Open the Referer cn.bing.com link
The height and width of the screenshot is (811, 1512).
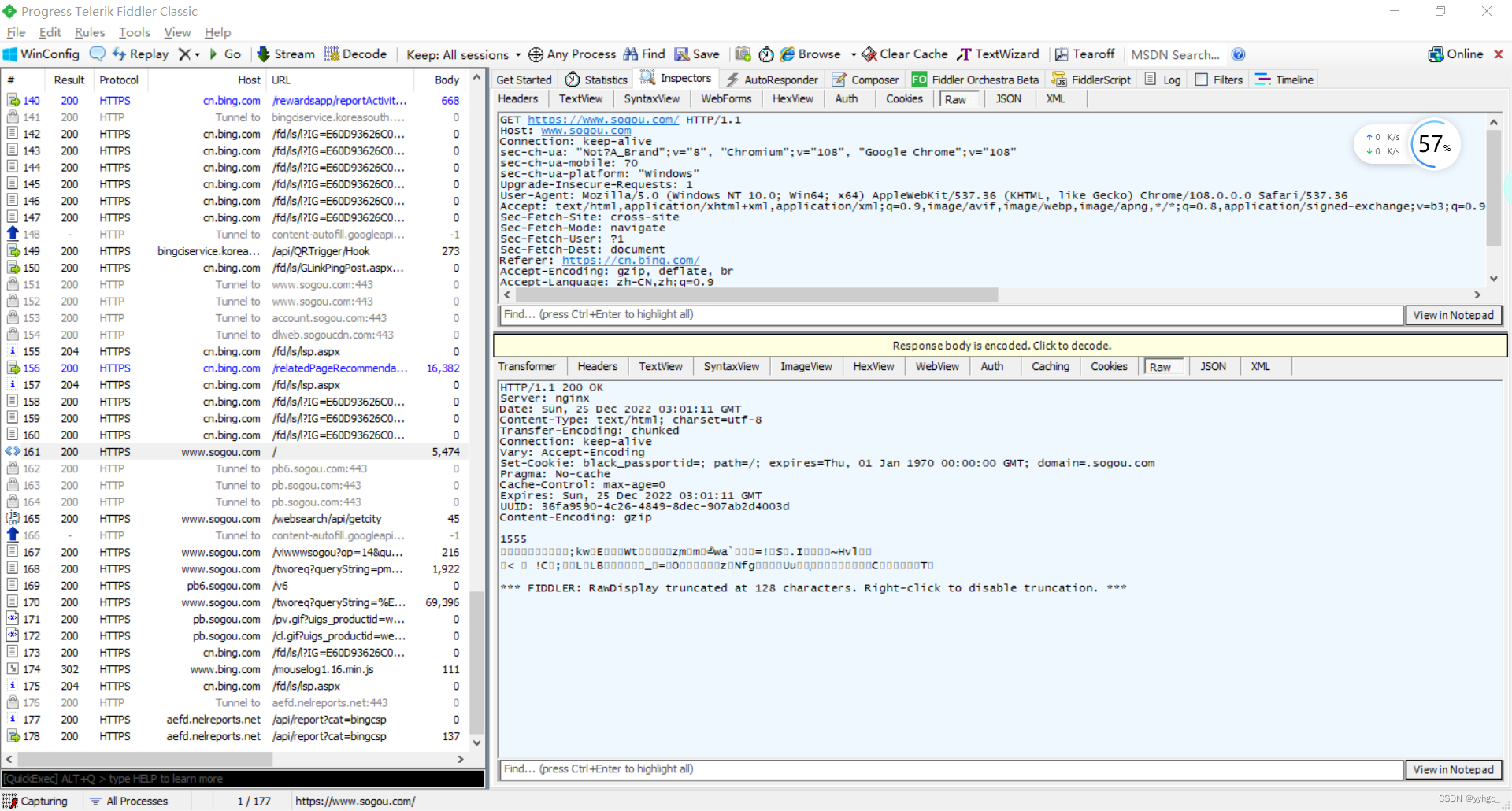(x=630, y=261)
